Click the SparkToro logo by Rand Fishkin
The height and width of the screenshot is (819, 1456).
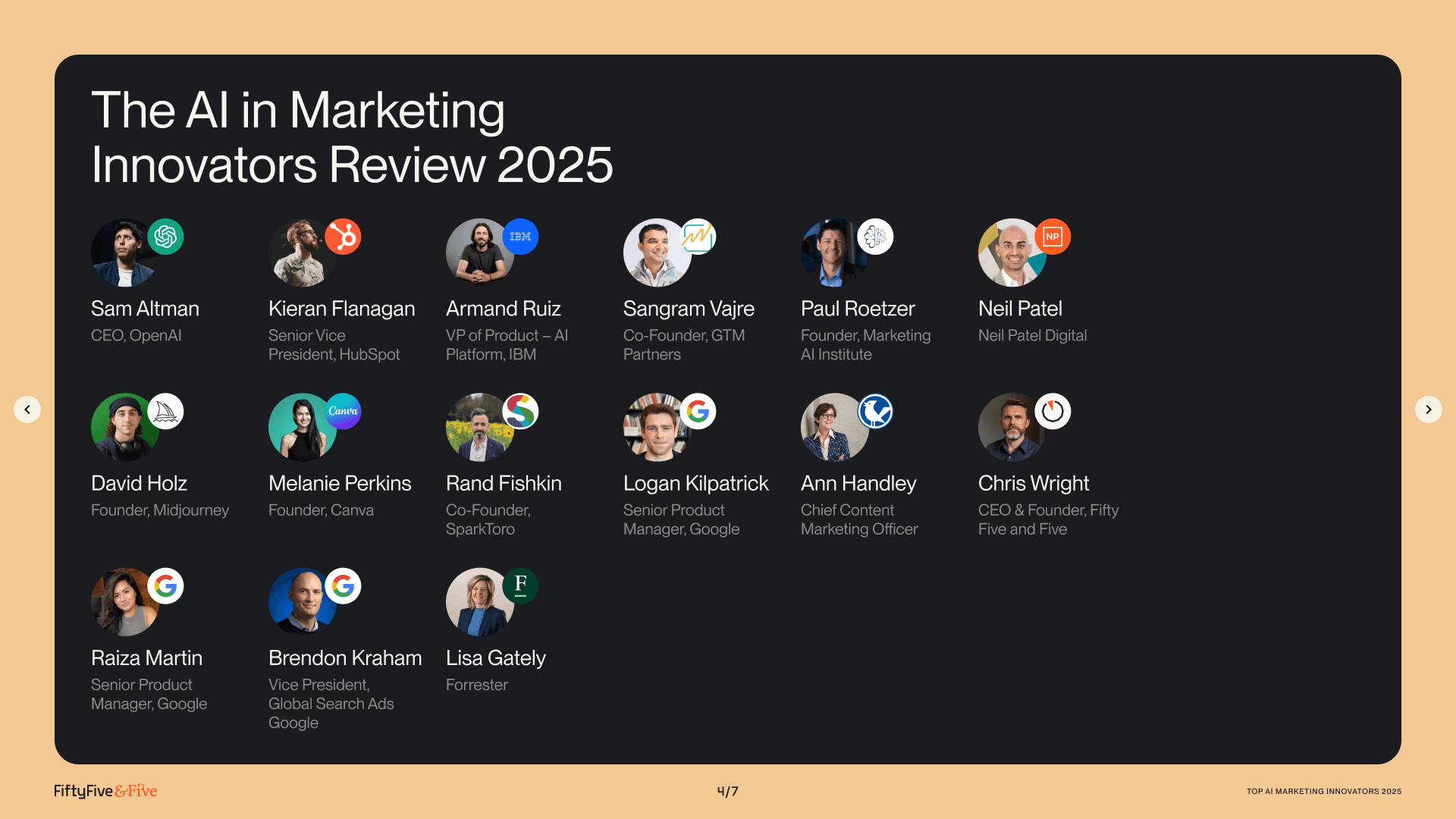520,411
